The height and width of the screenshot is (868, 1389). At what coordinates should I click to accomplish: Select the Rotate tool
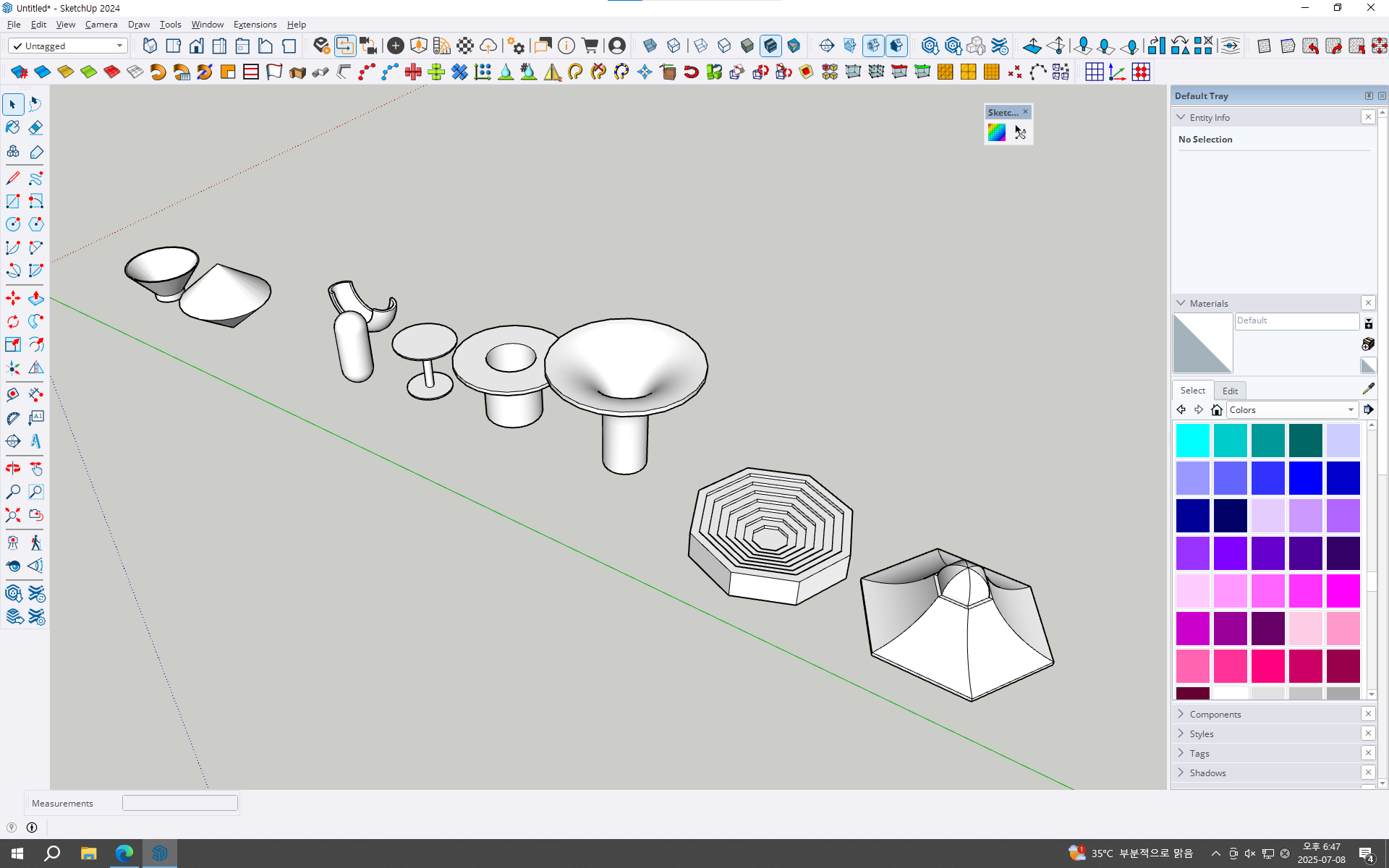(13, 321)
